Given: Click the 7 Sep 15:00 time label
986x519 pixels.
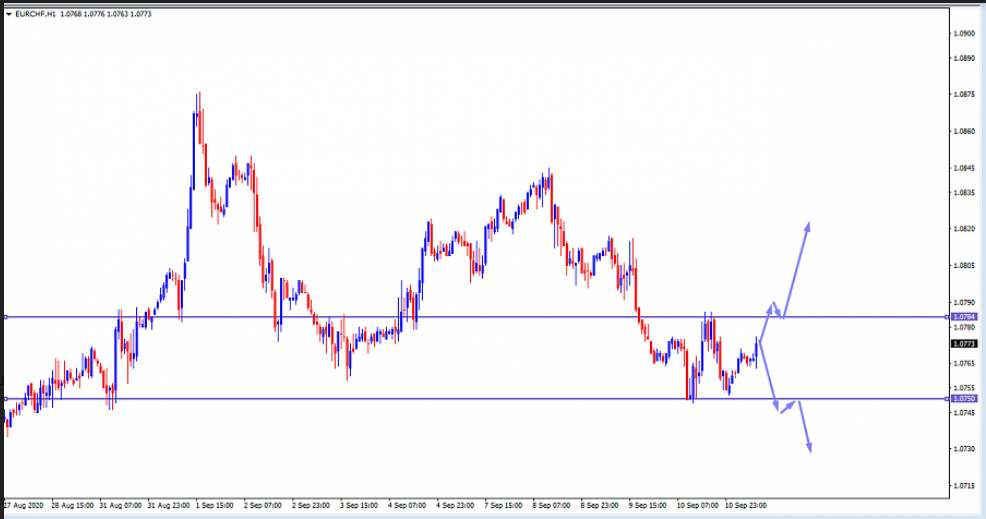Looking at the screenshot, I should point(503,505).
